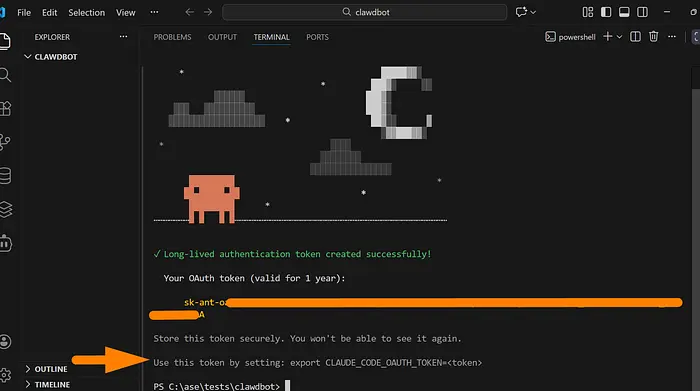
Task: Open the chat icon next to search
Action: 521,12
